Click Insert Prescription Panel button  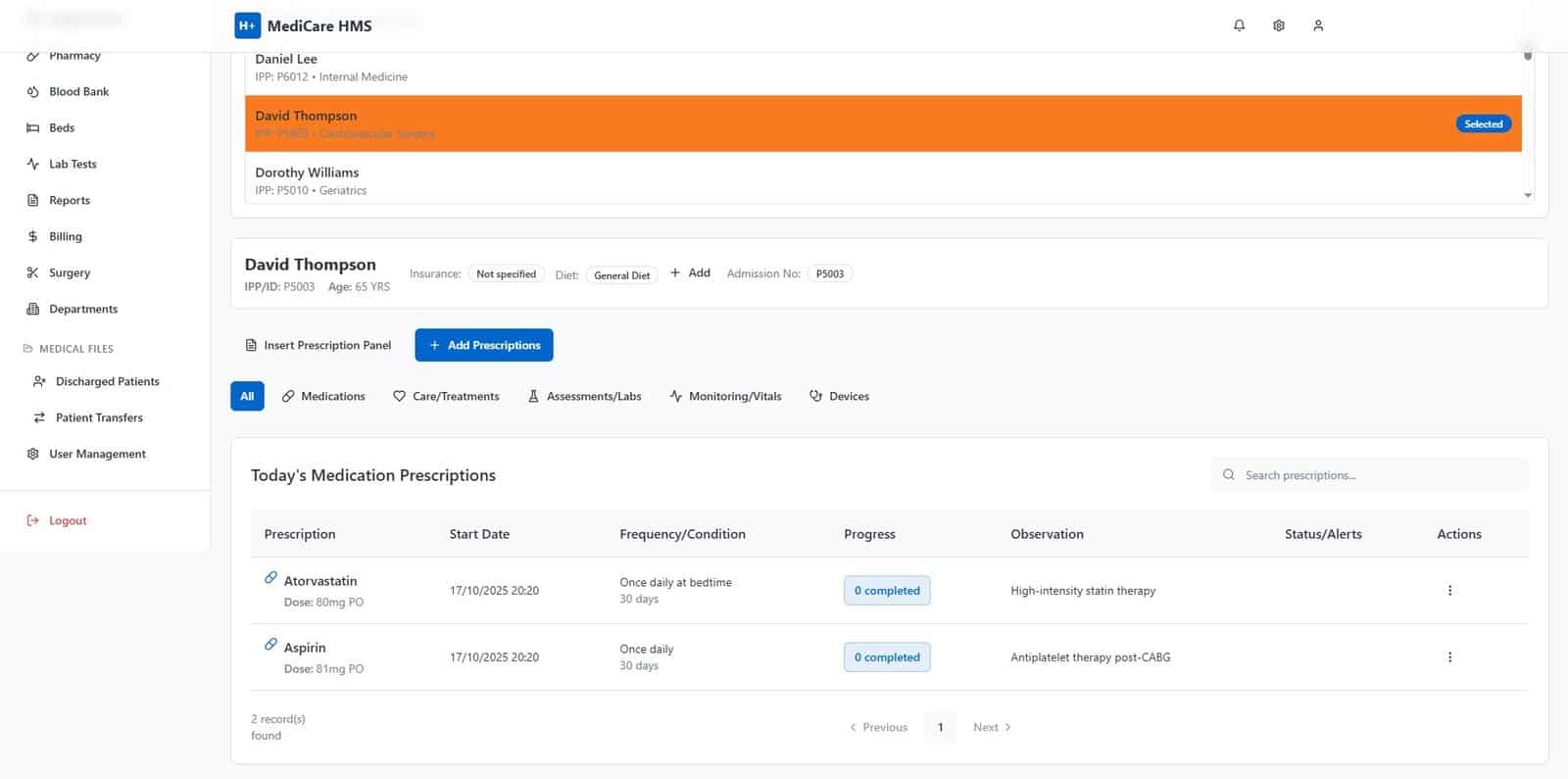point(318,346)
